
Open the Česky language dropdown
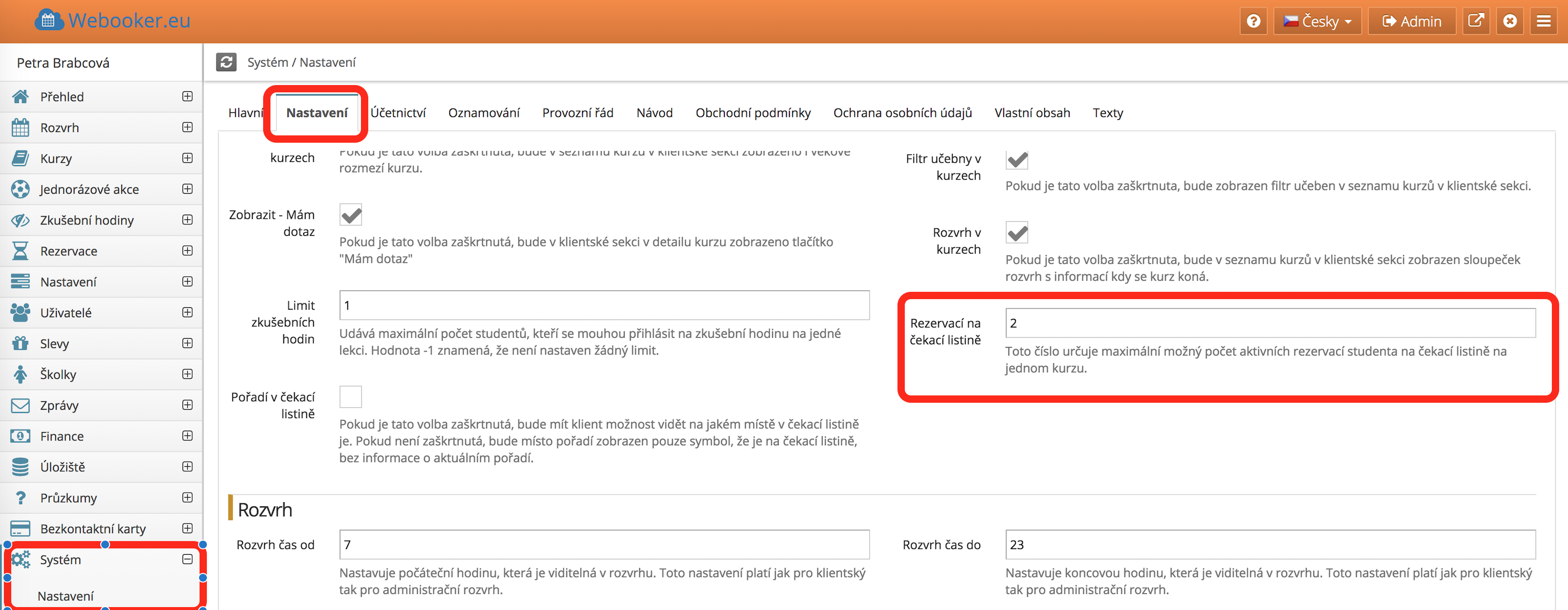click(1317, 22)
